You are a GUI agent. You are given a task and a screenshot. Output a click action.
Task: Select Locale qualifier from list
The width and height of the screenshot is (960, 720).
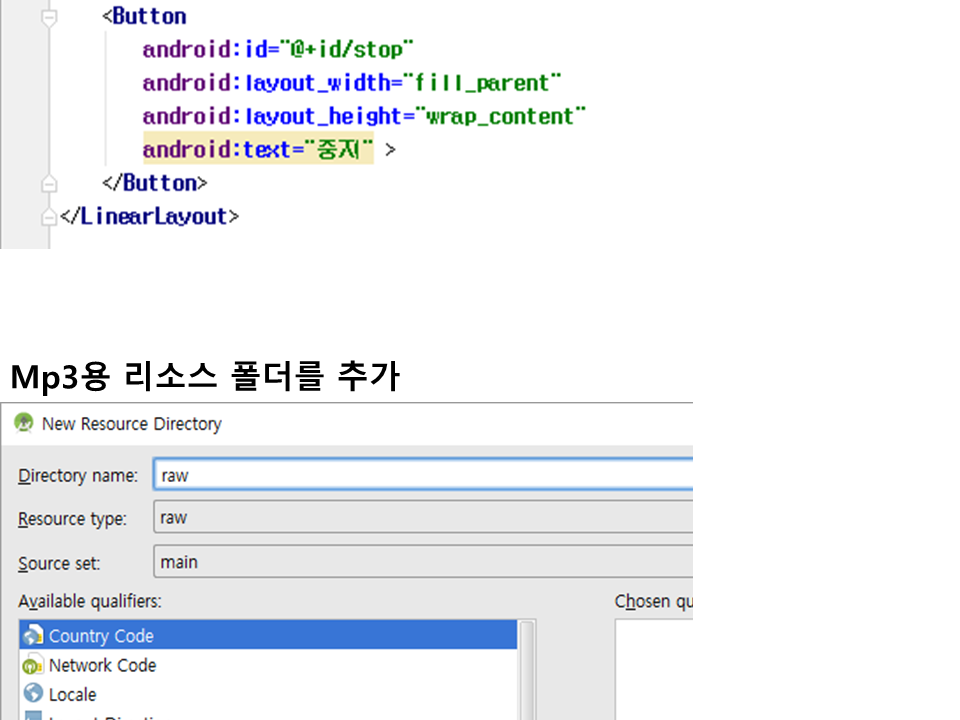pos(73,694)
